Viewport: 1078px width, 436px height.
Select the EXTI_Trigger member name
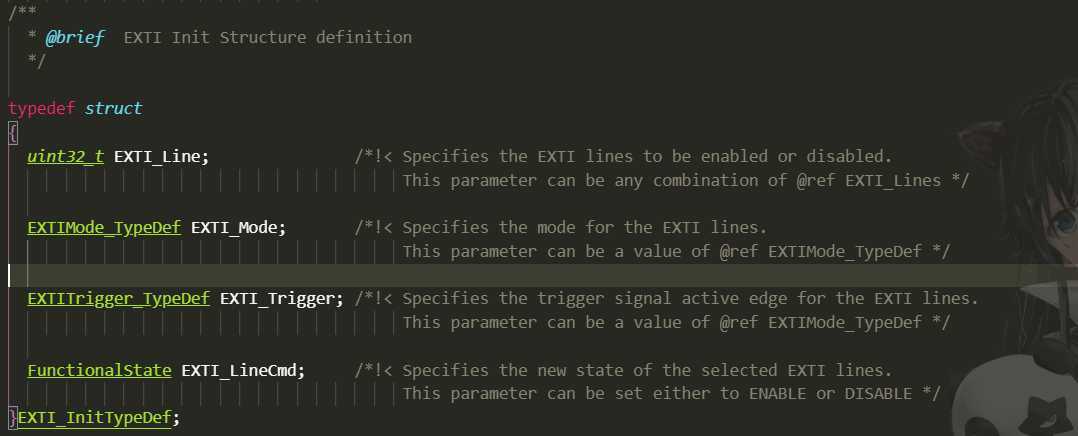pyautogui.click(x=277, y=298)
